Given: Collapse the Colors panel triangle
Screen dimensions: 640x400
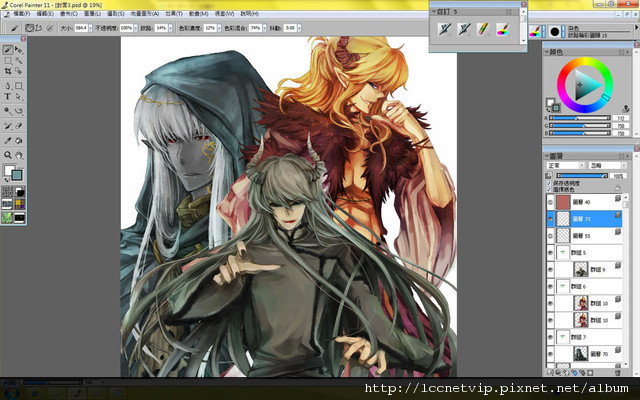Looking at the screenshot, I should click(x=546, y=52).
